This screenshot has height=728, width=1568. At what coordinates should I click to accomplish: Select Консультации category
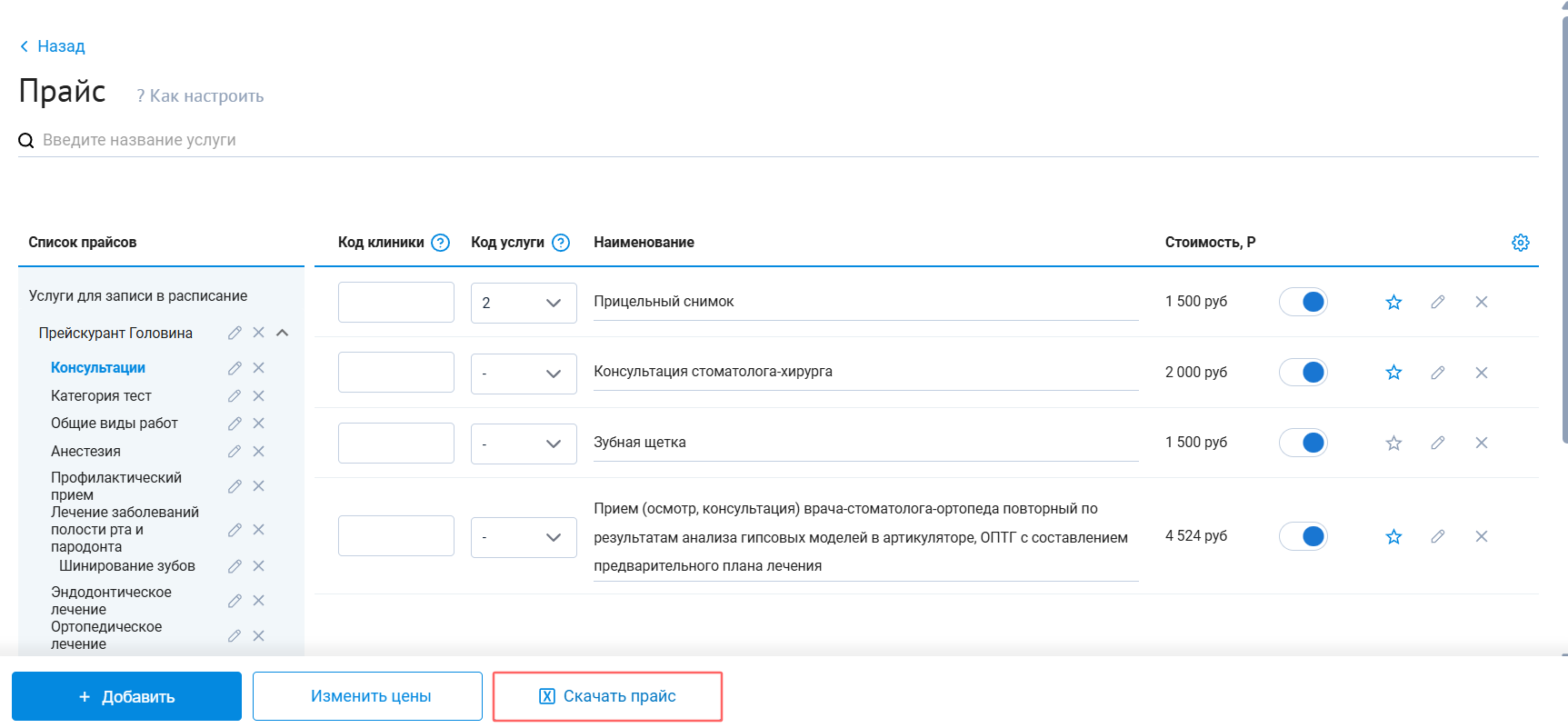(x=98, y=368)
